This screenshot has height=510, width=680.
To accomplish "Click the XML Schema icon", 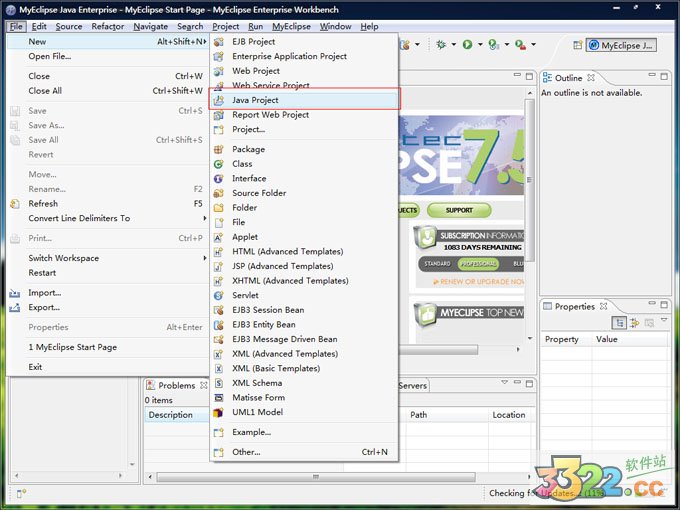I will 219,383.
